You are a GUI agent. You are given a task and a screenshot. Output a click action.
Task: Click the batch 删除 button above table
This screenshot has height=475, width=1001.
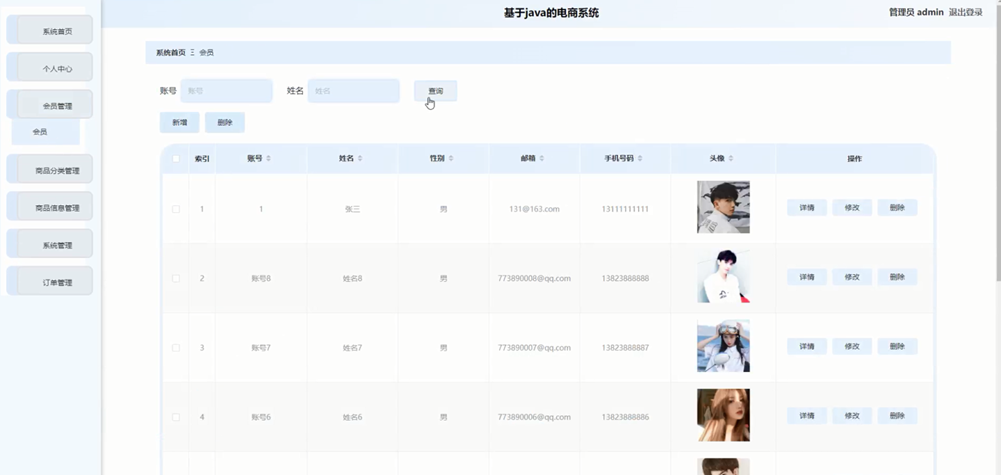click(225, 123)
